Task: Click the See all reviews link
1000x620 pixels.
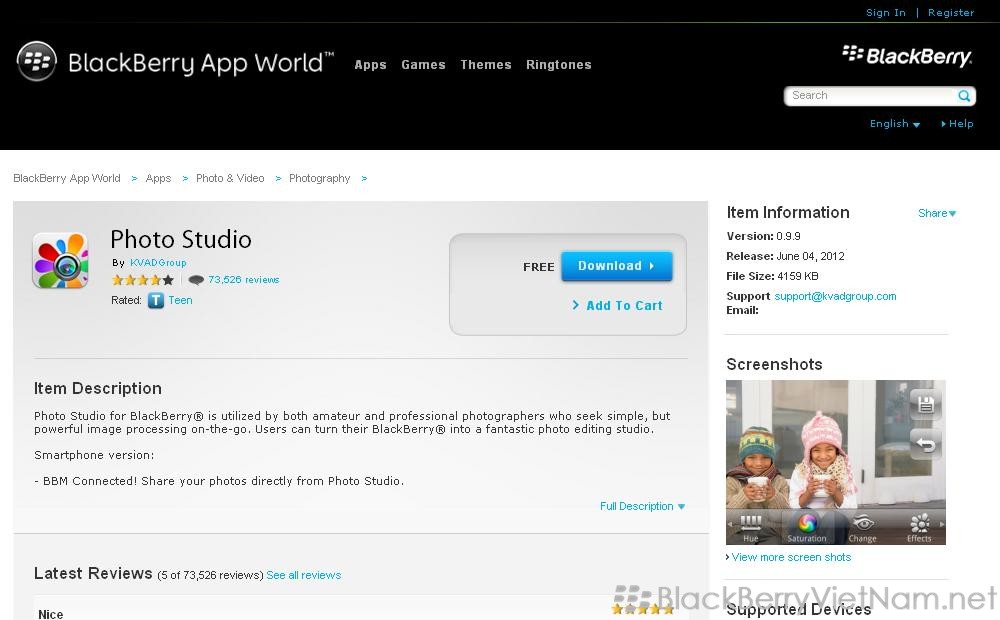Action: 304,575
